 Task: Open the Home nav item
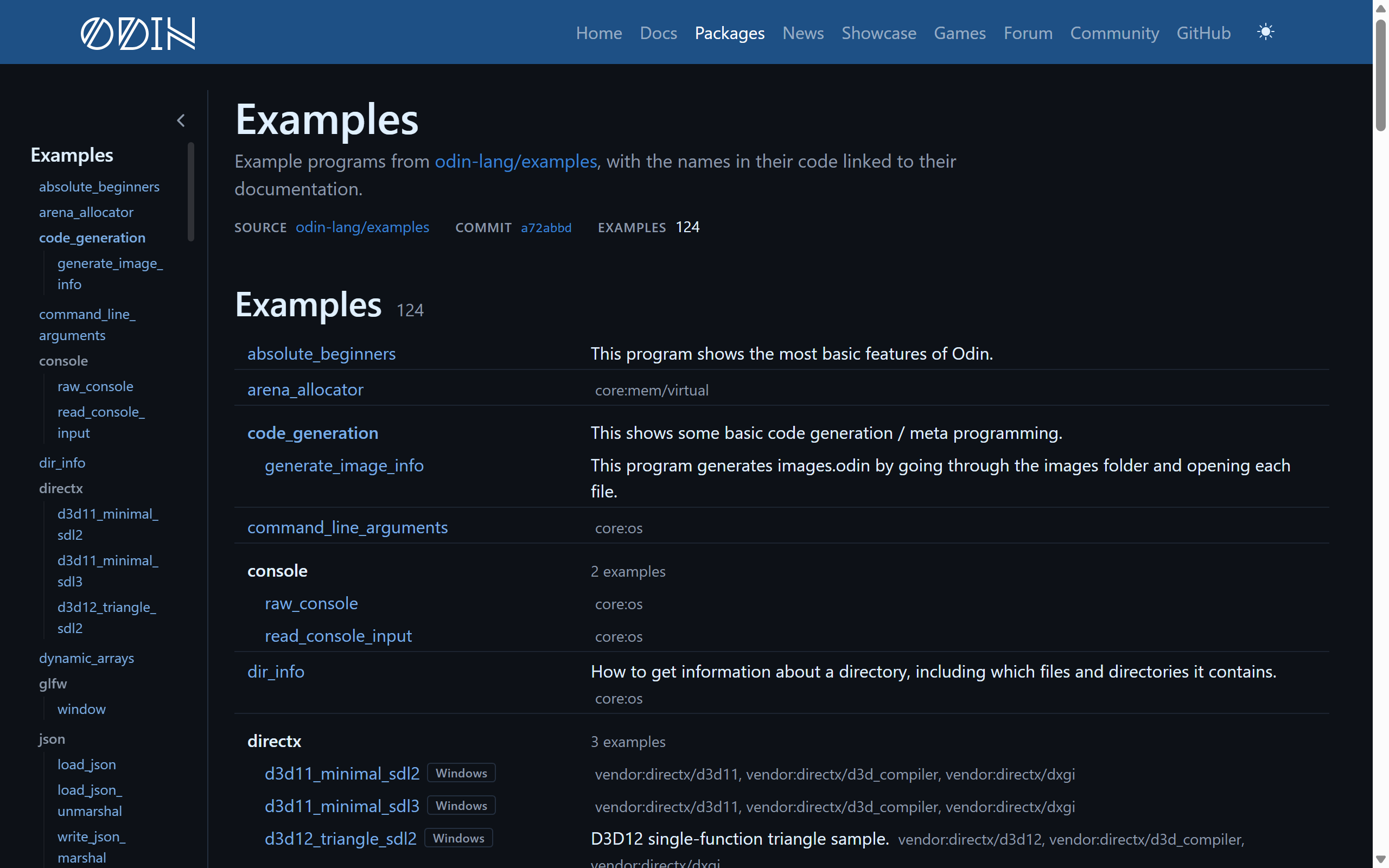[x=598, y=33]
